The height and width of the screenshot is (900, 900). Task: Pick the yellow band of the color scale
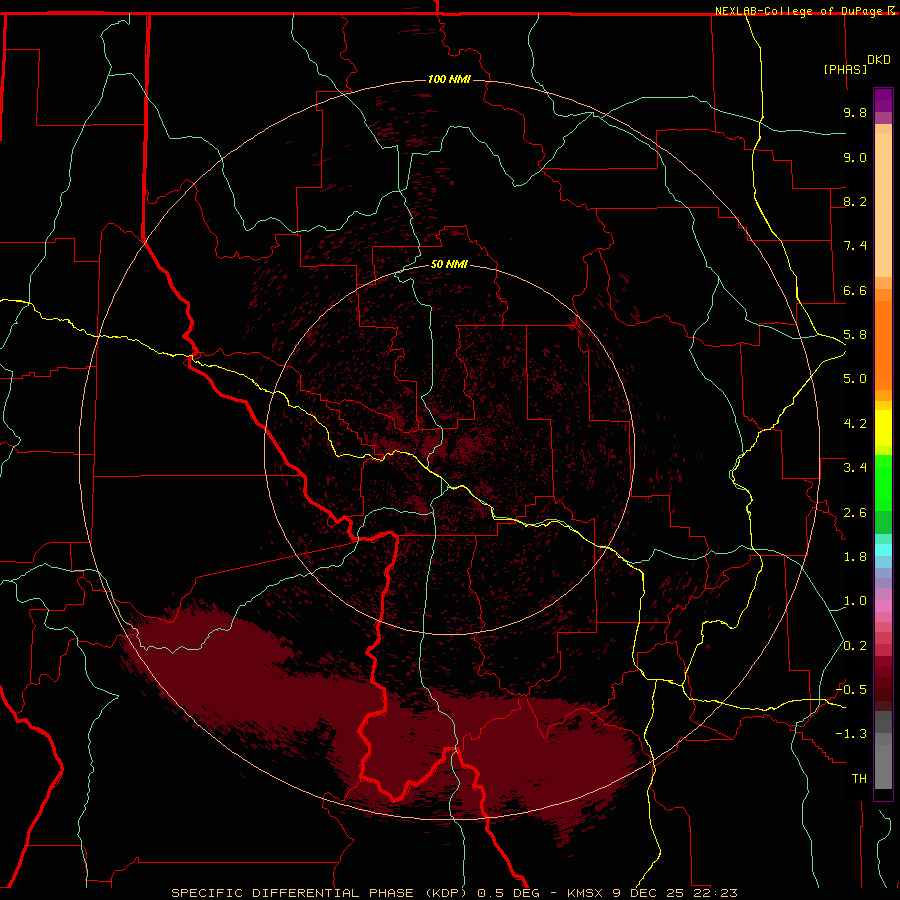tap(883, 428)
